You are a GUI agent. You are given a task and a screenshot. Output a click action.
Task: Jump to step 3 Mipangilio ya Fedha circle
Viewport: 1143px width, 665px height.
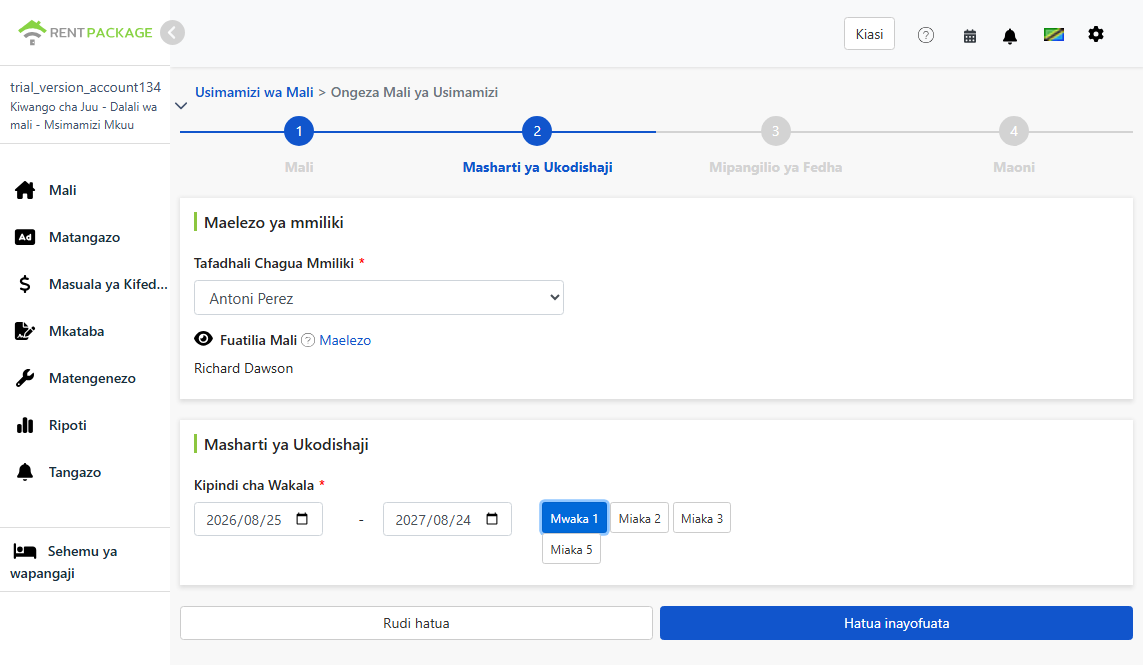pos(776,131)
